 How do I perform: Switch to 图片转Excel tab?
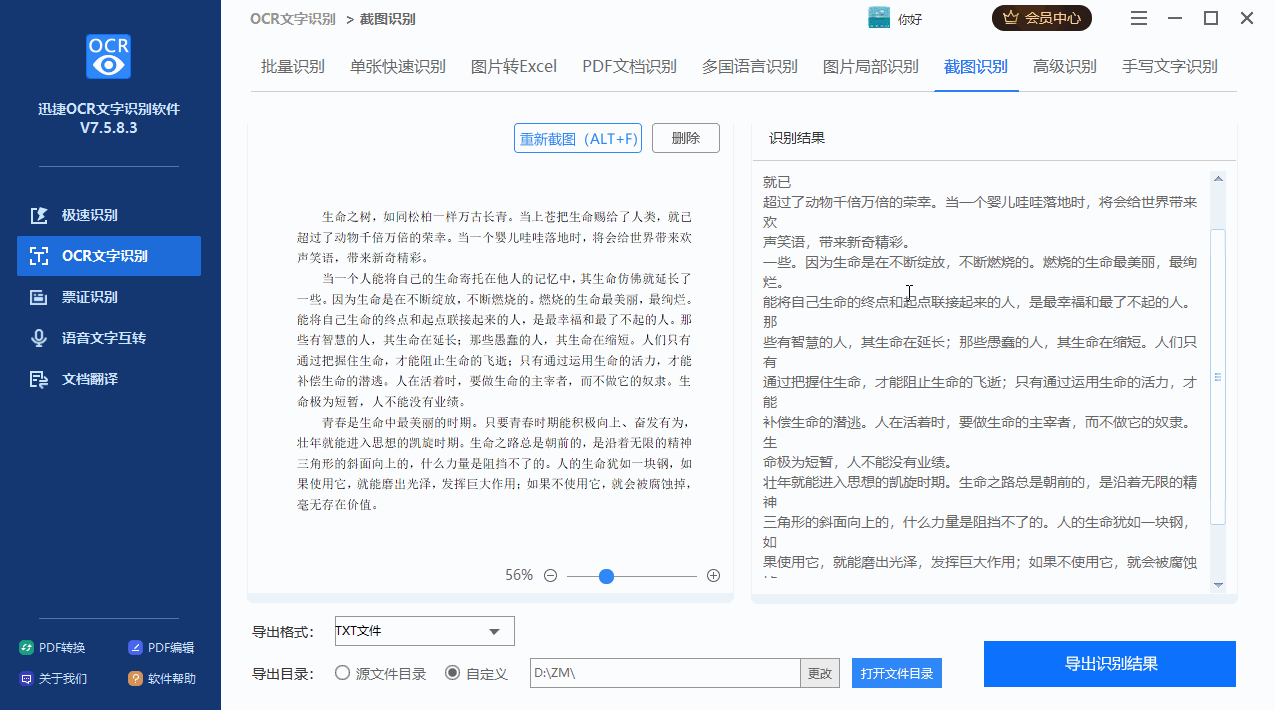tap(514, 67)
